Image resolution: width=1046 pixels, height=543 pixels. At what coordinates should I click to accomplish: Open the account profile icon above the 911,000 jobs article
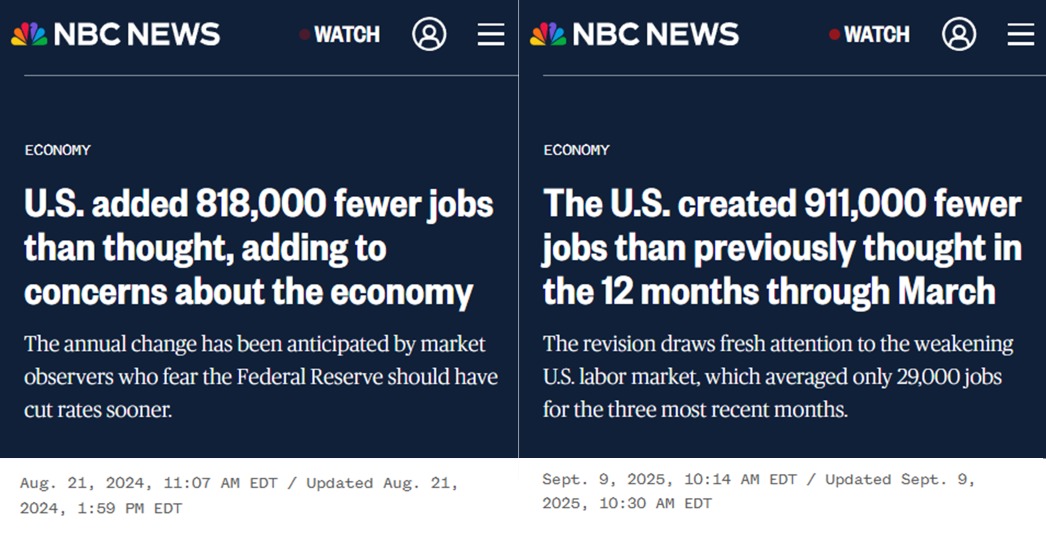point(959,34)
